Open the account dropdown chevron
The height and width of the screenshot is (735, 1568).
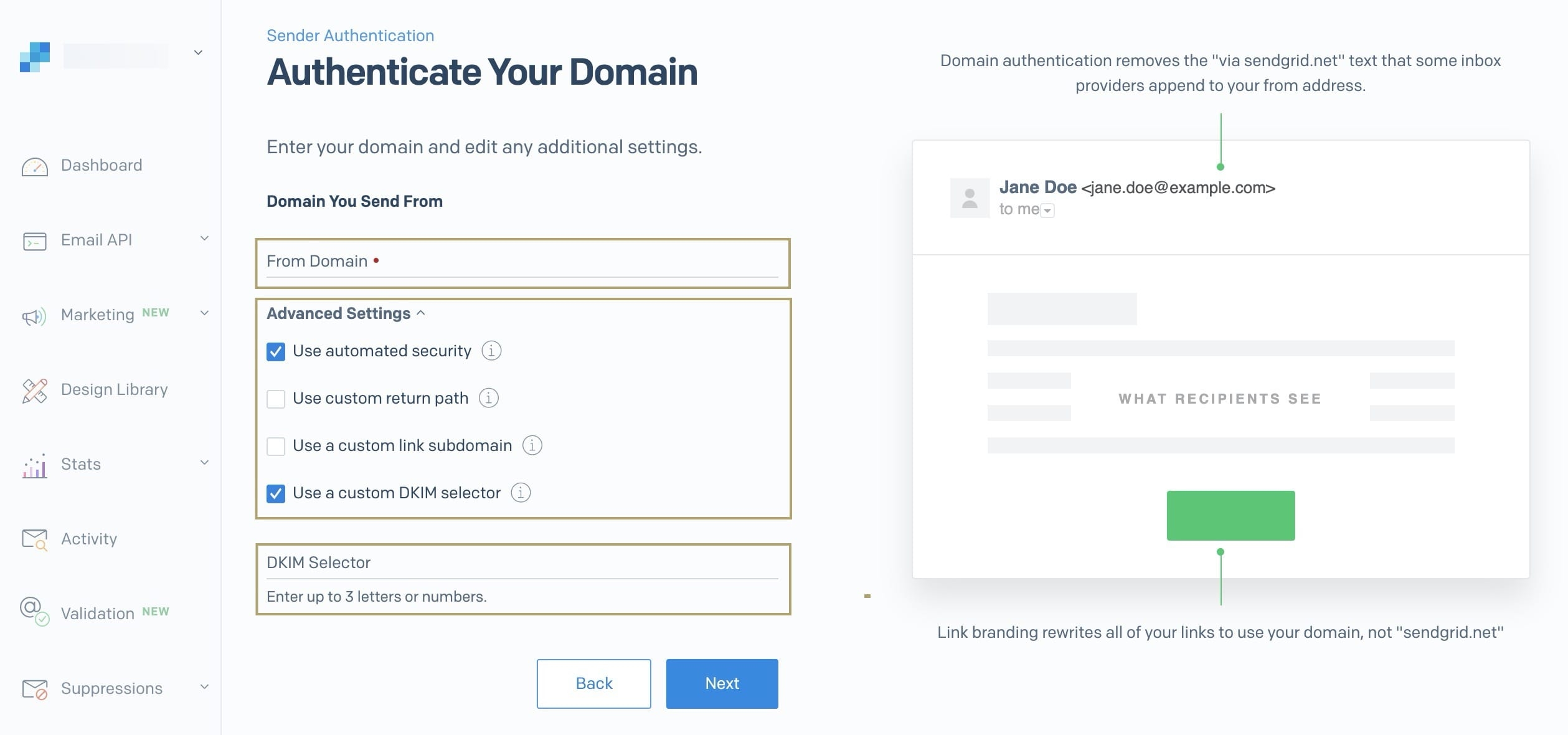(198, 53)
